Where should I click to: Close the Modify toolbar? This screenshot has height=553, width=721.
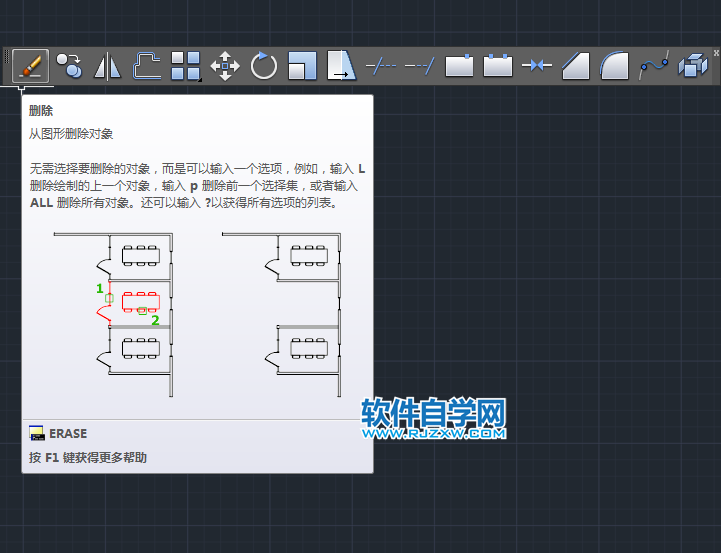pos(716,53)
